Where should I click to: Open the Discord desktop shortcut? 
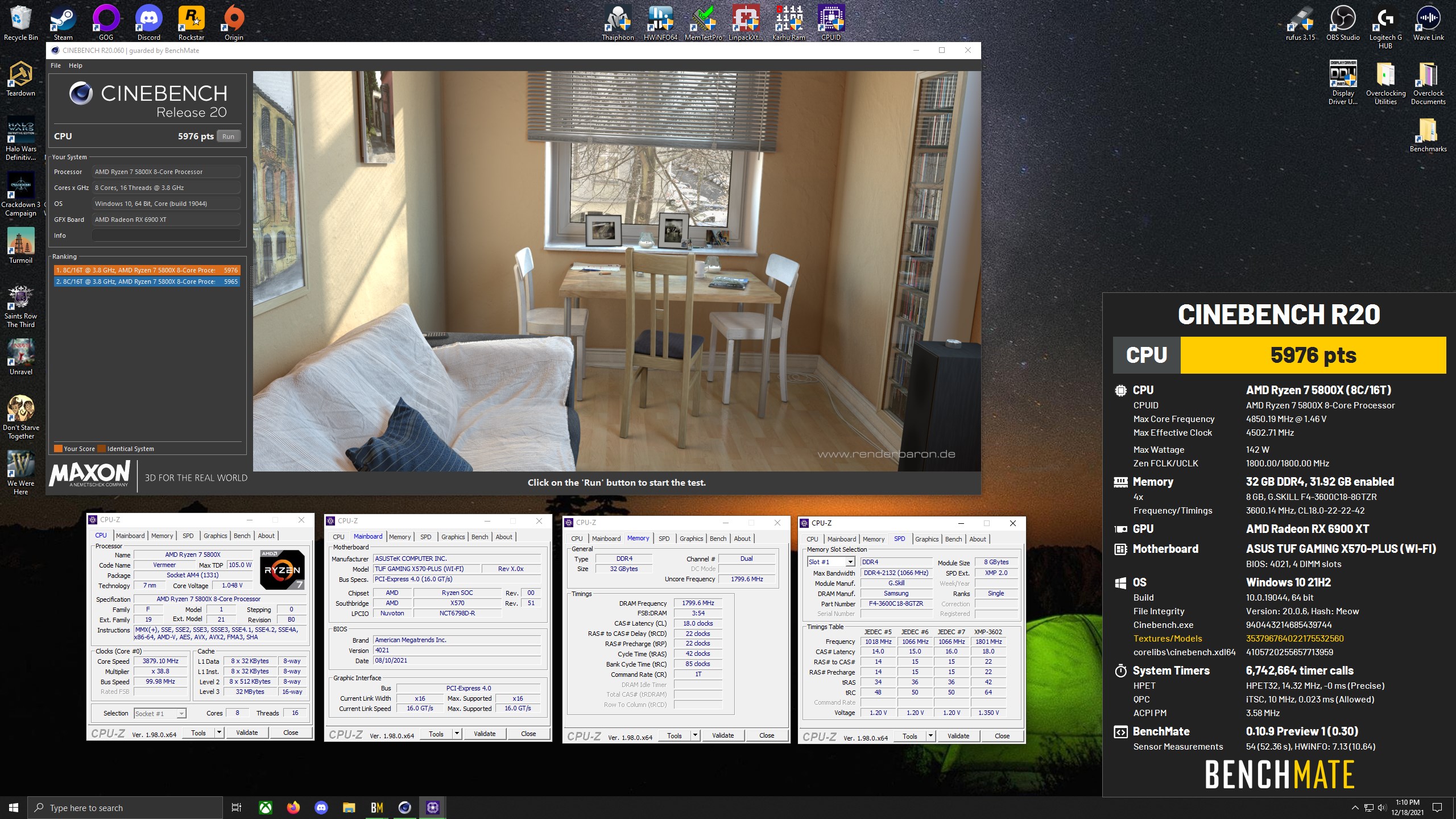coord(148,23)
